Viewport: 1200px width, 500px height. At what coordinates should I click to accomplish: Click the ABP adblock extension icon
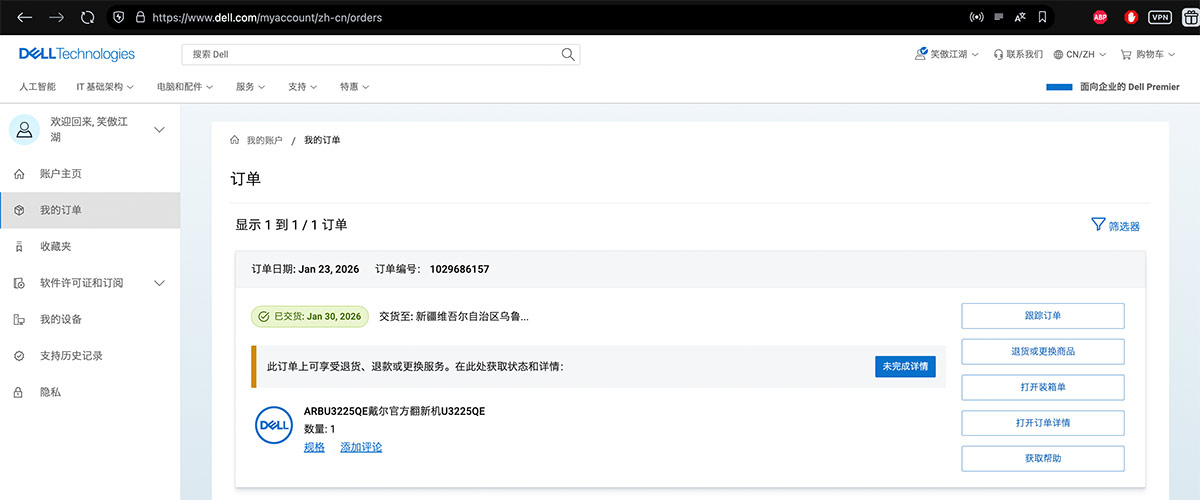coord(1100,17)
